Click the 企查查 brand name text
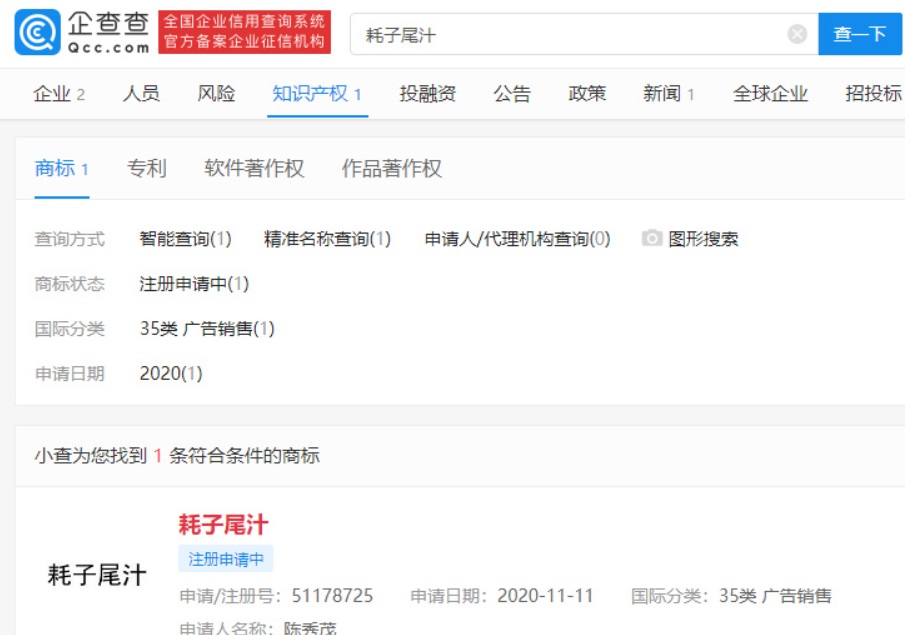Viewport: 905px width, 635px height. 109,24
